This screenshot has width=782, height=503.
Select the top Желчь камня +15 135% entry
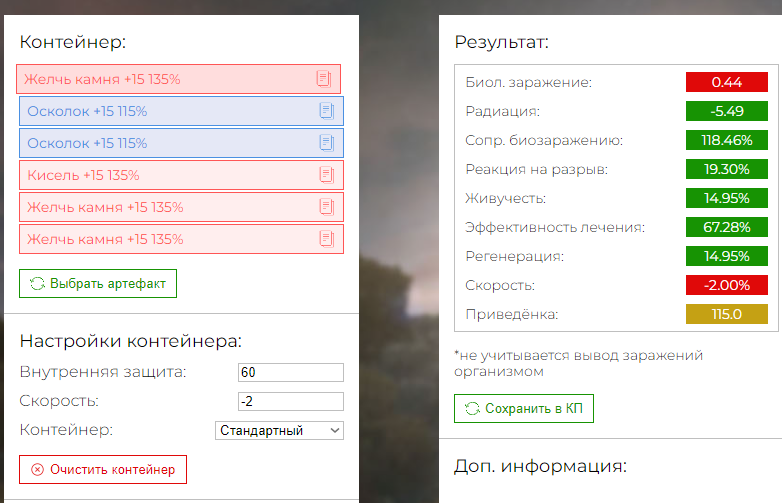(179, 79)
